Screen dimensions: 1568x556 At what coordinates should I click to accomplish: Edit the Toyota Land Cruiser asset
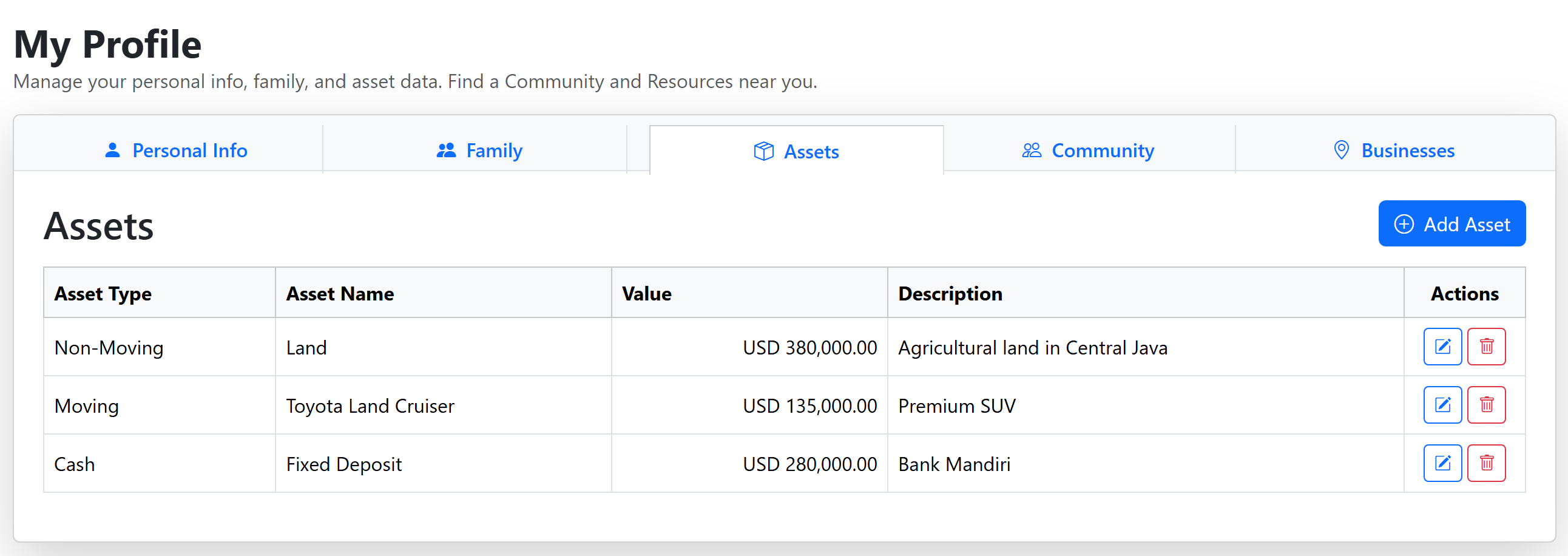pos(1442,405)
